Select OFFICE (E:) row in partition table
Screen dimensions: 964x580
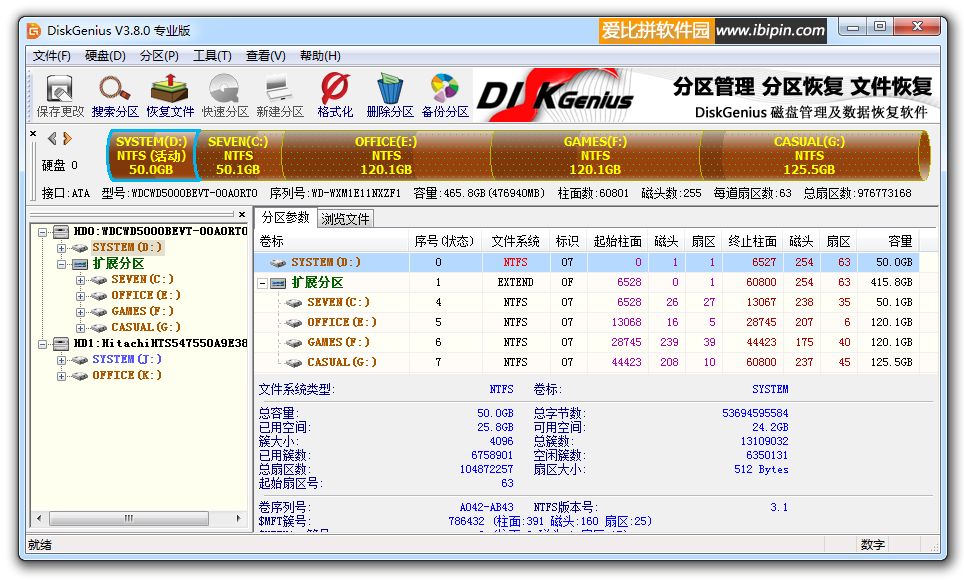[587, 322]
